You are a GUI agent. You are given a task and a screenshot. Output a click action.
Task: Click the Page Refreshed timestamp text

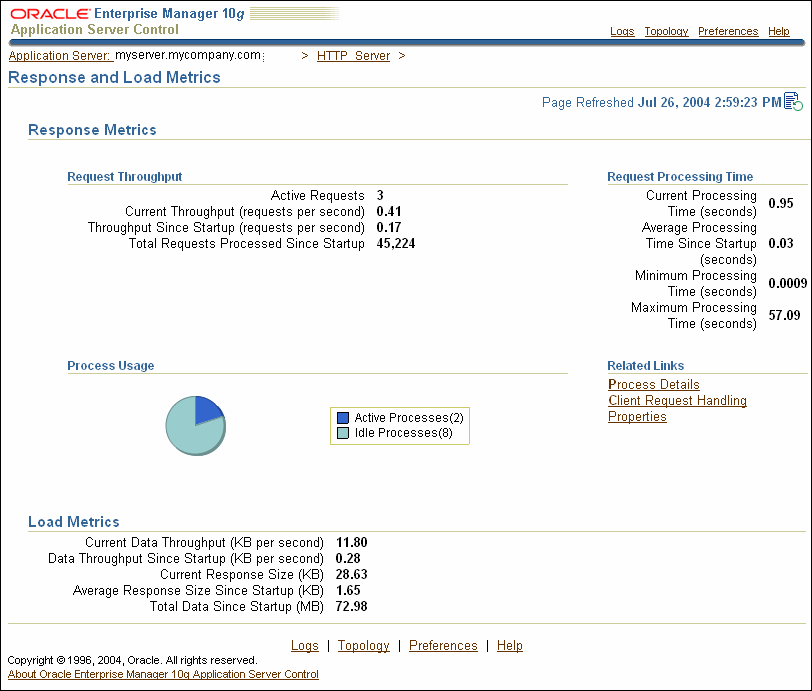pos(662,103)
